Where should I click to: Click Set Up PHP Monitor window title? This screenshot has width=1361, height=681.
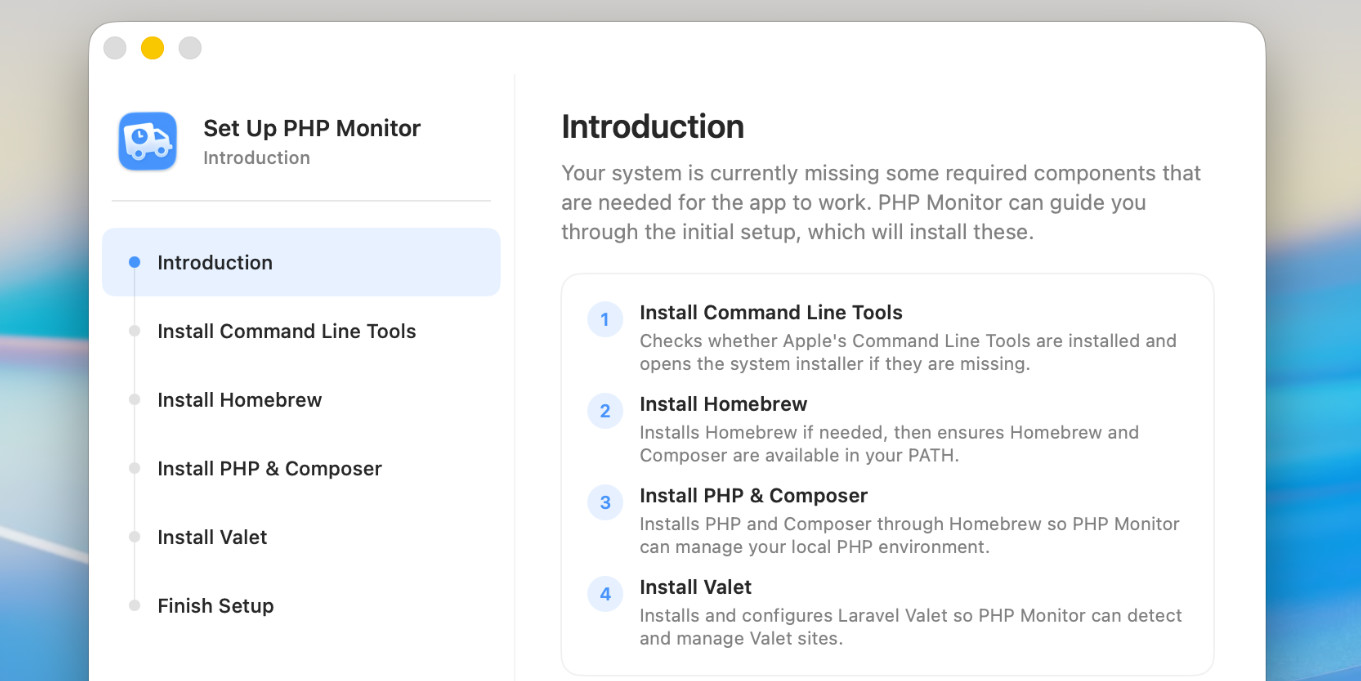pyautogui.click(x=312, y=128)
